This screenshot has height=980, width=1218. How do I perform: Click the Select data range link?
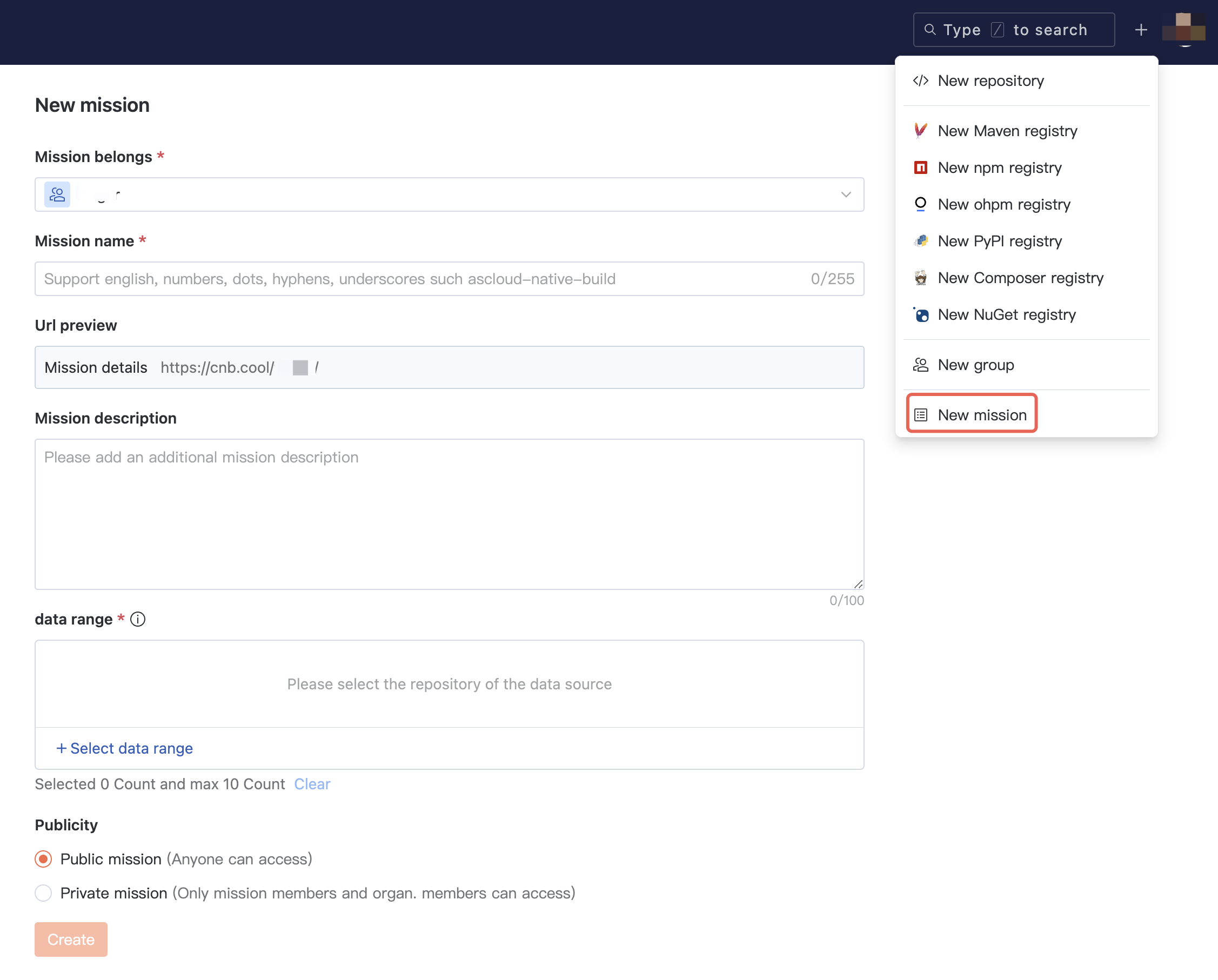pyautogui.click(x=125, y=748)
